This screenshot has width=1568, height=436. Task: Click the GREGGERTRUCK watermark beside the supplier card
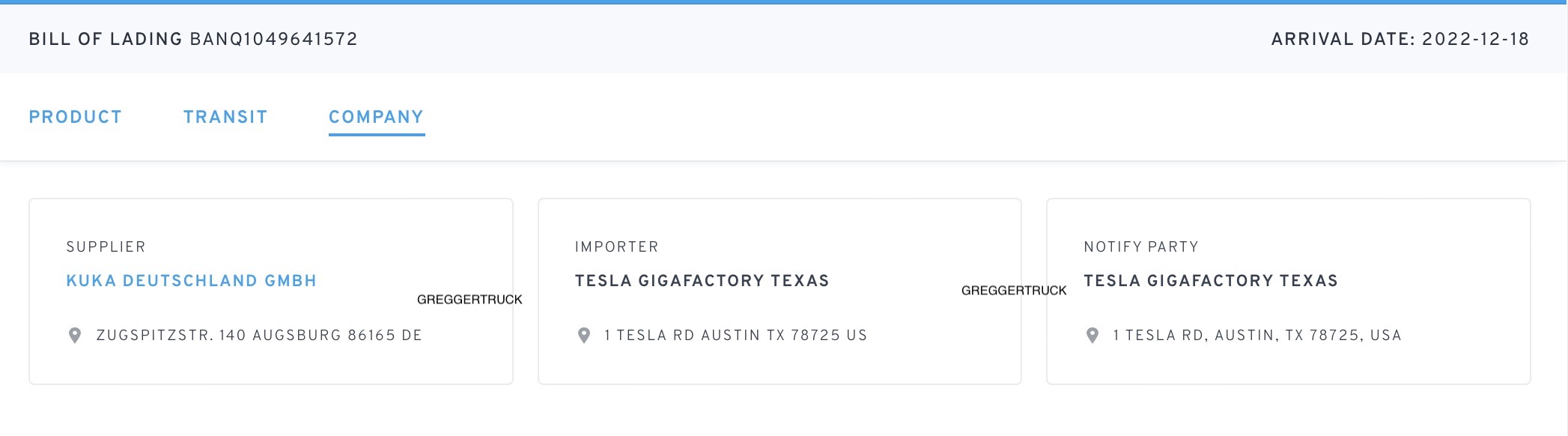pyautogui.click(x=470, y=300)
